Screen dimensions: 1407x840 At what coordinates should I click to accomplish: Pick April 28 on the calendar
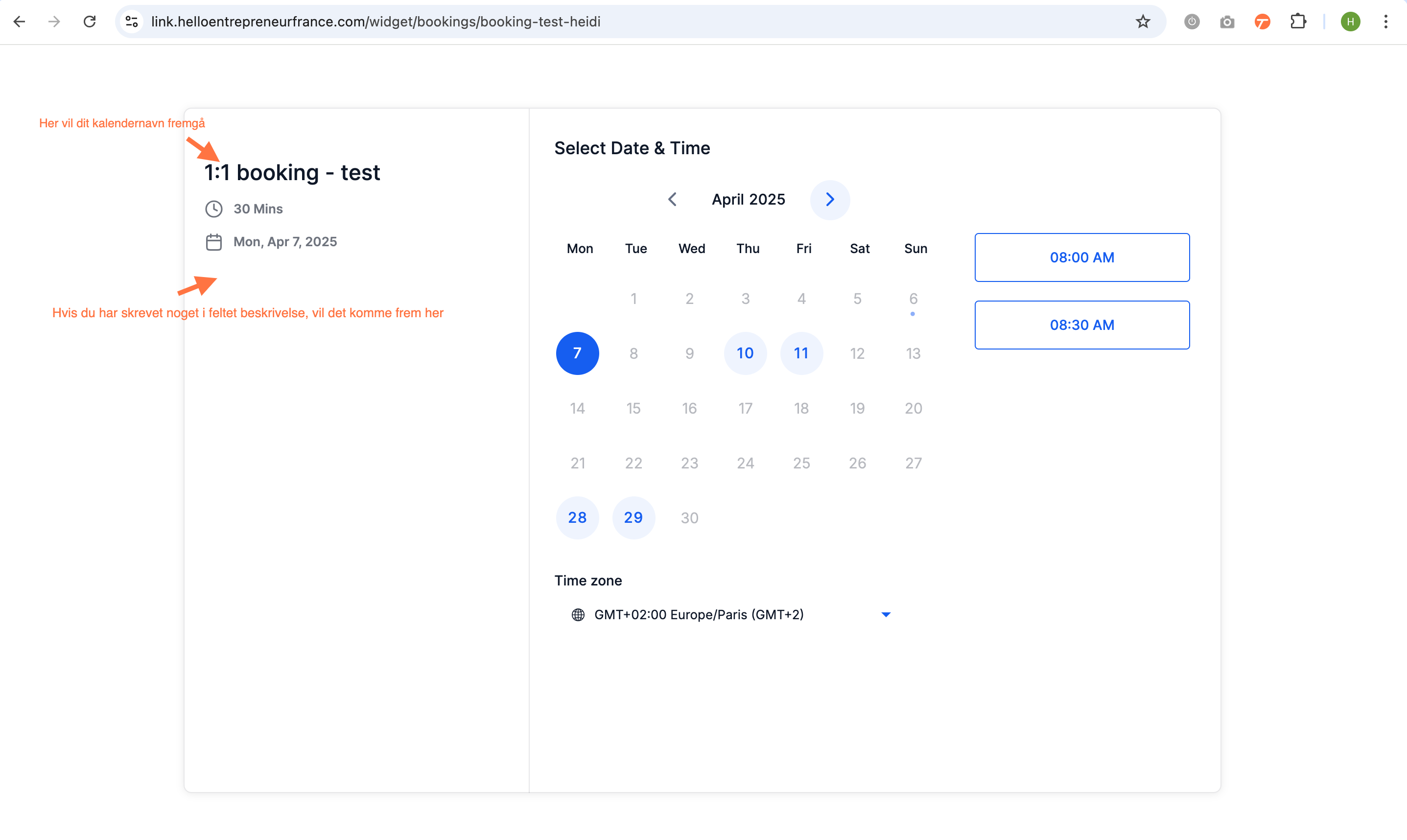(x=577, y=517)
